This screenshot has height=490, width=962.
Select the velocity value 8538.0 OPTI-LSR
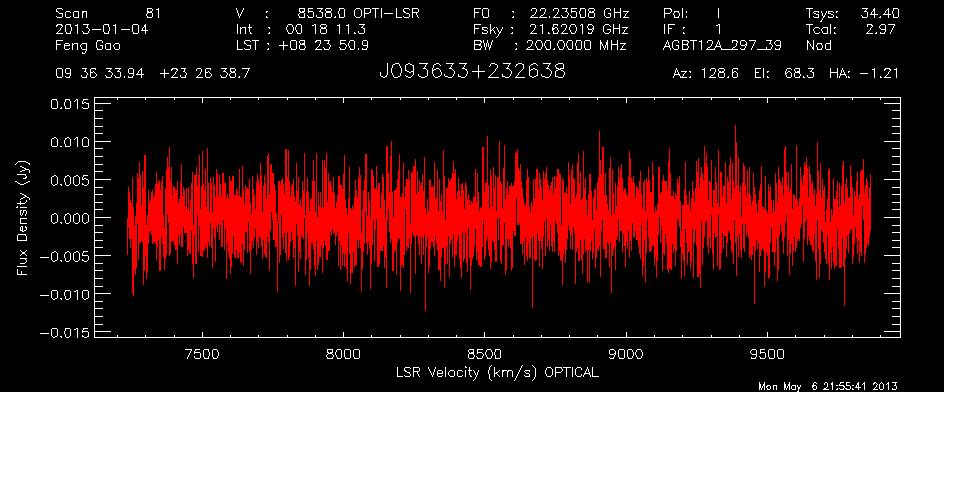(358, 13)
